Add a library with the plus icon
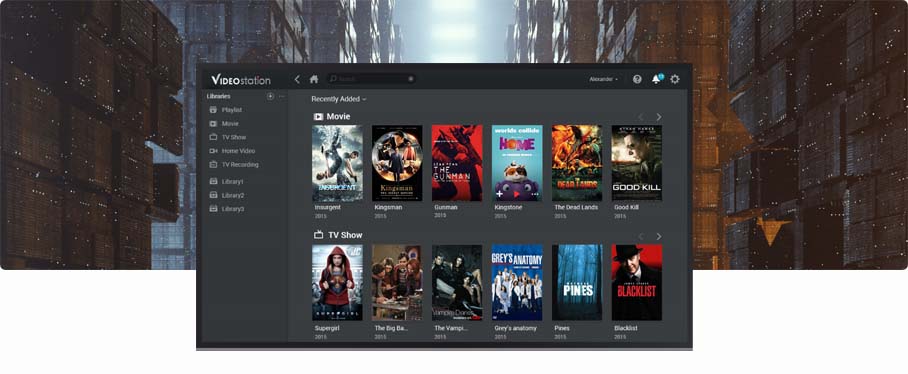 pos(270,96)
